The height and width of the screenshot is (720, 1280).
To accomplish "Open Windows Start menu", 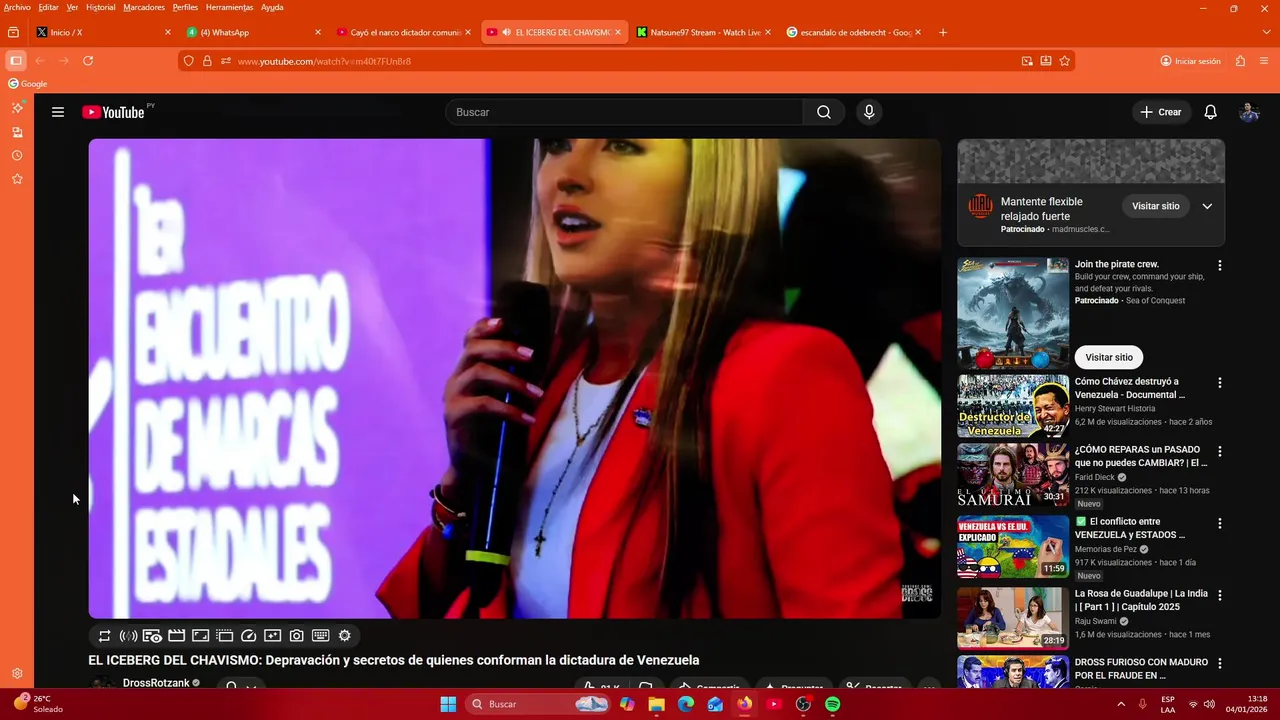I will point(448,704).
